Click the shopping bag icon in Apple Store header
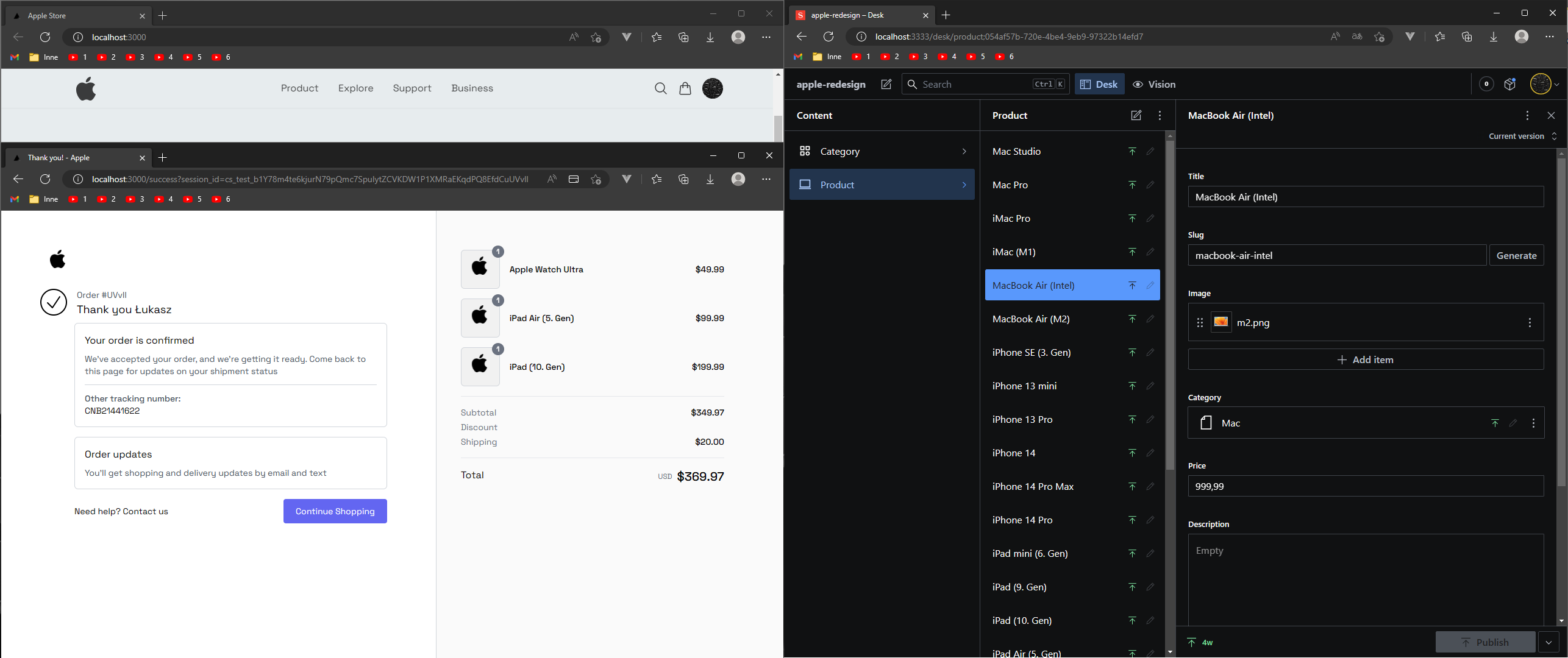 (x=685, y=88)
